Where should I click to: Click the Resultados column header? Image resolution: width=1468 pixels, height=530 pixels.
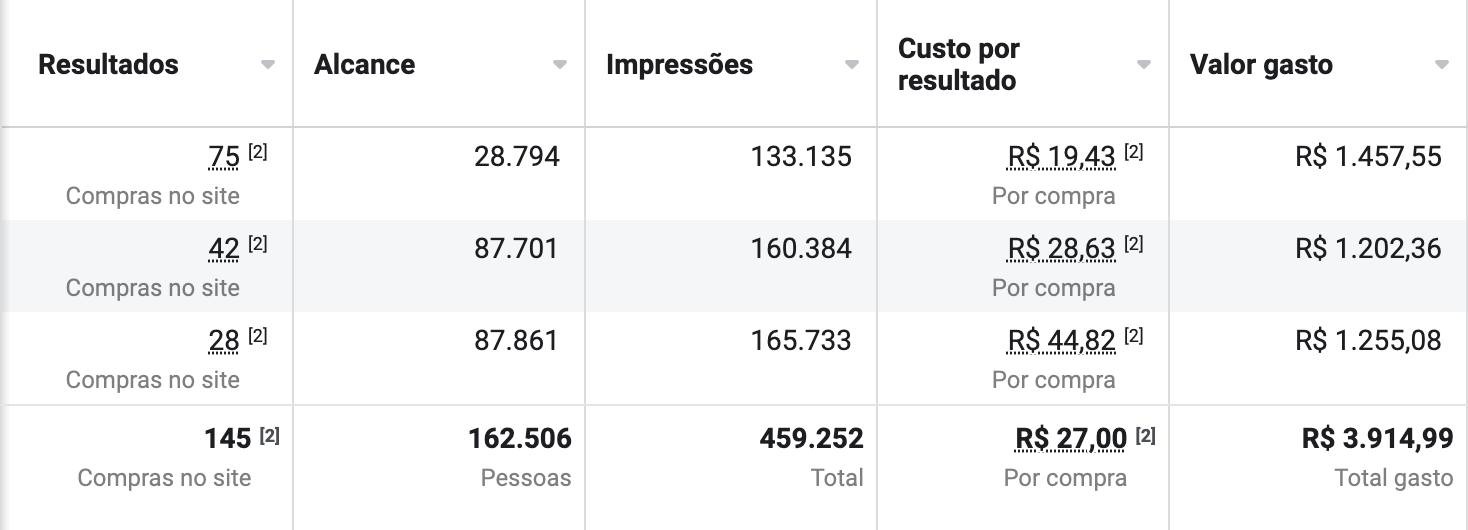click(x=108, y=65)
